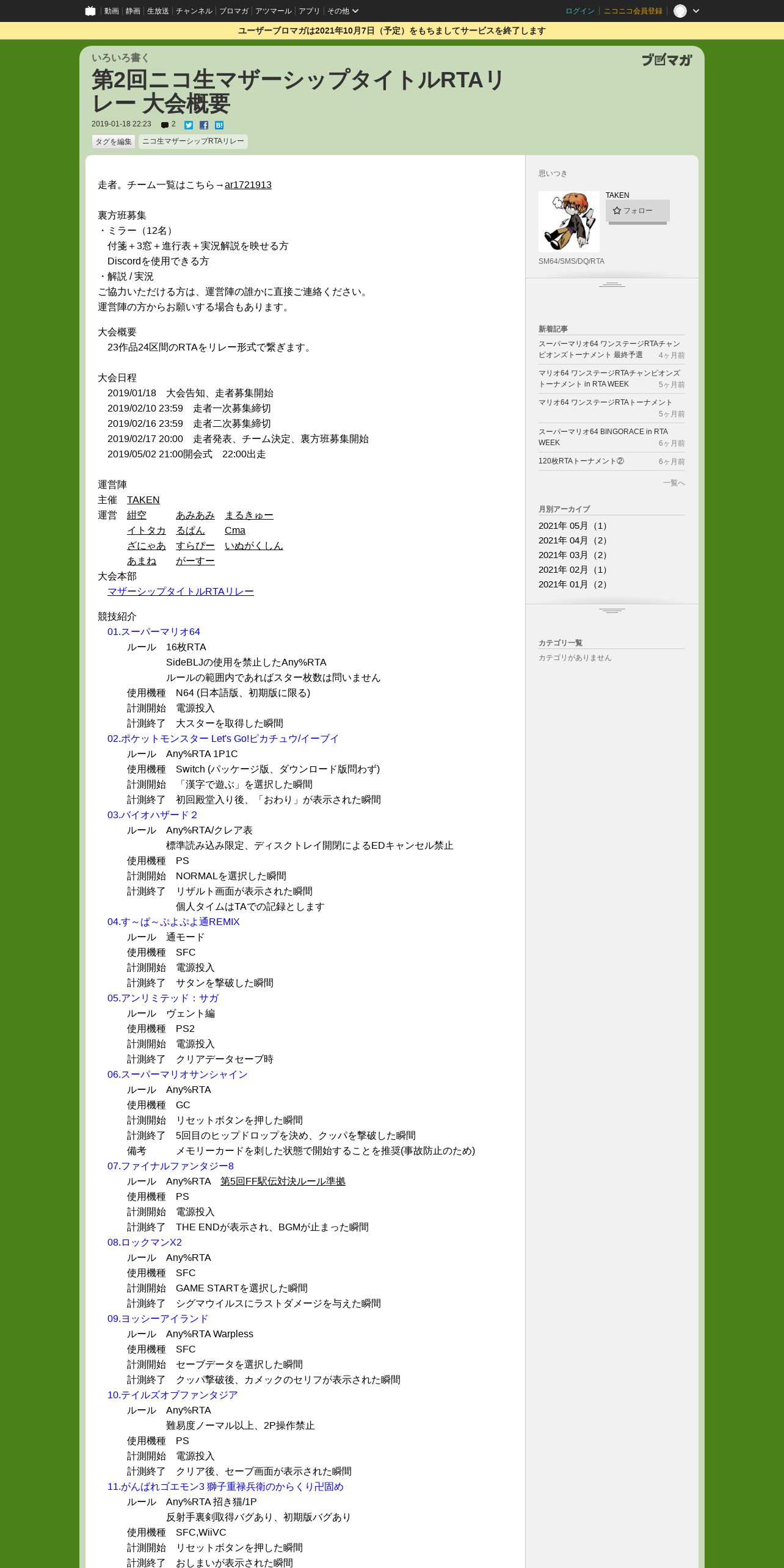This screenshot has height=1568, width=784.
Task: Open 09.ヨッシーアイランド link
Action: pyautogui.click(x=158, y=1319)
